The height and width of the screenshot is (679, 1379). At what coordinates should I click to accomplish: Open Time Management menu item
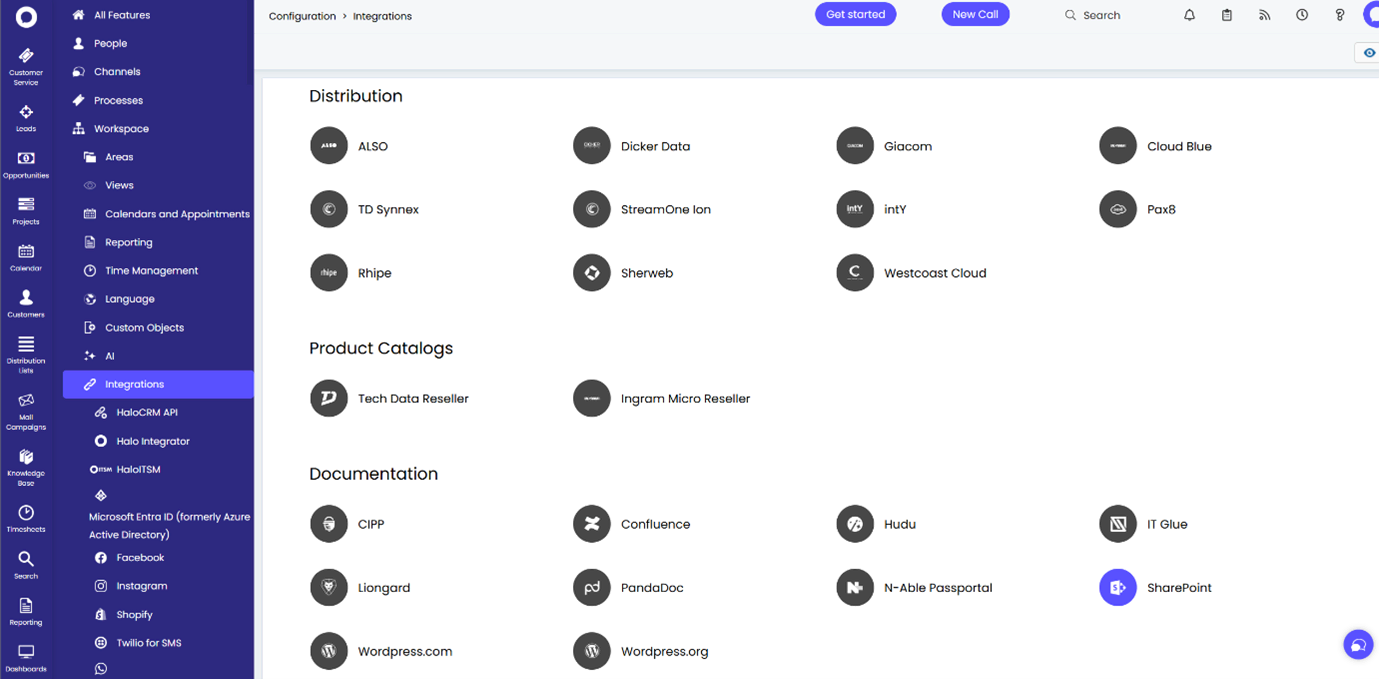pyautogui.click(x=151, y=271)
